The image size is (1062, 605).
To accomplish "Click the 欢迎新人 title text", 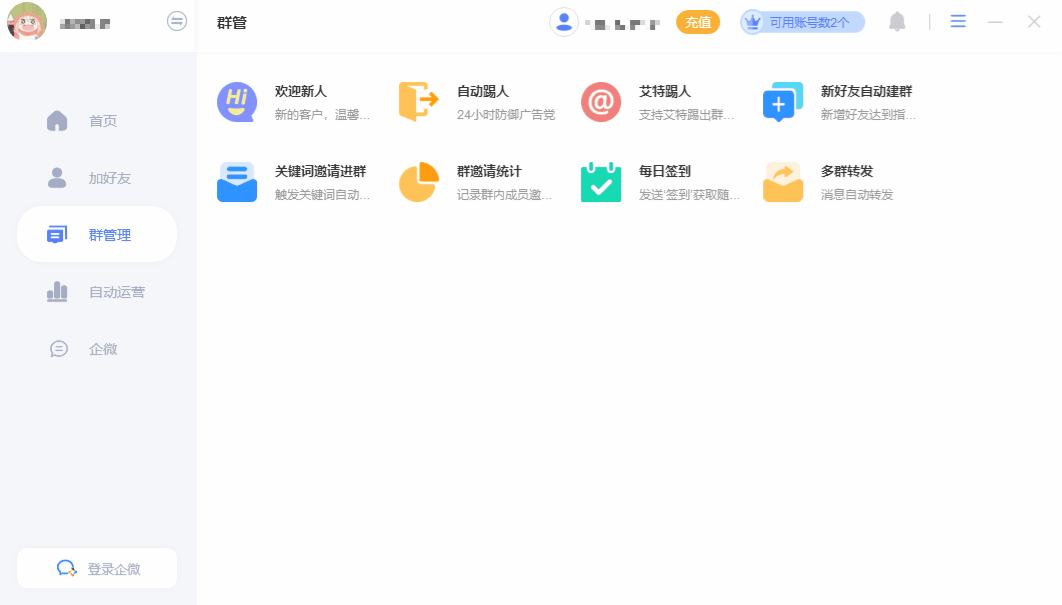I will (x=301, y=91).
